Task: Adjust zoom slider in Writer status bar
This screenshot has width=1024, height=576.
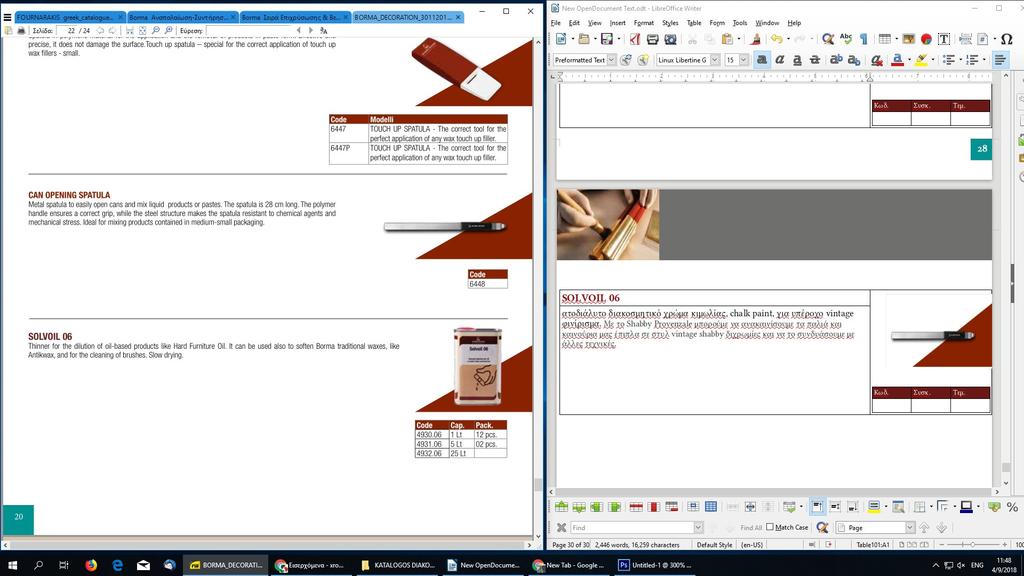Action: (x=972, y=545)
